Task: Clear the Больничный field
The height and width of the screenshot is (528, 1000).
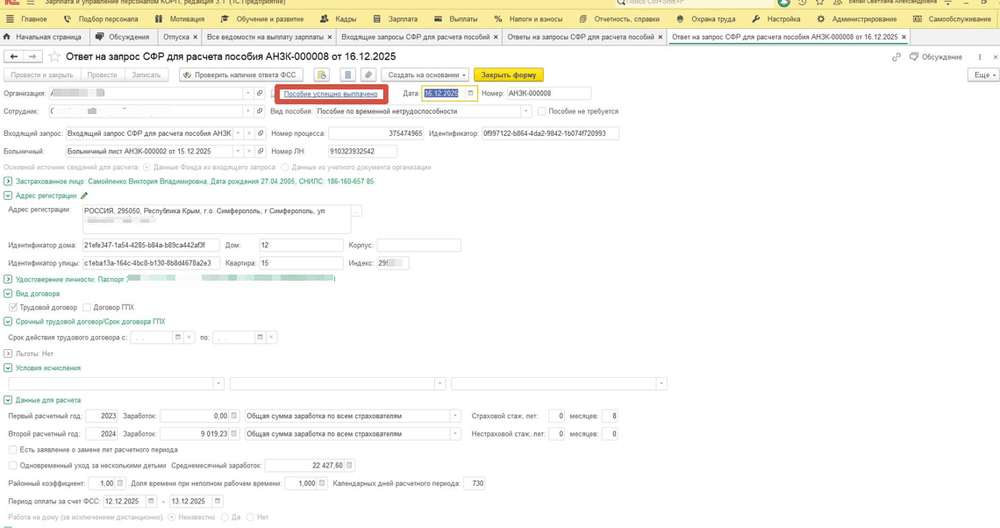Action: point(249,151)
